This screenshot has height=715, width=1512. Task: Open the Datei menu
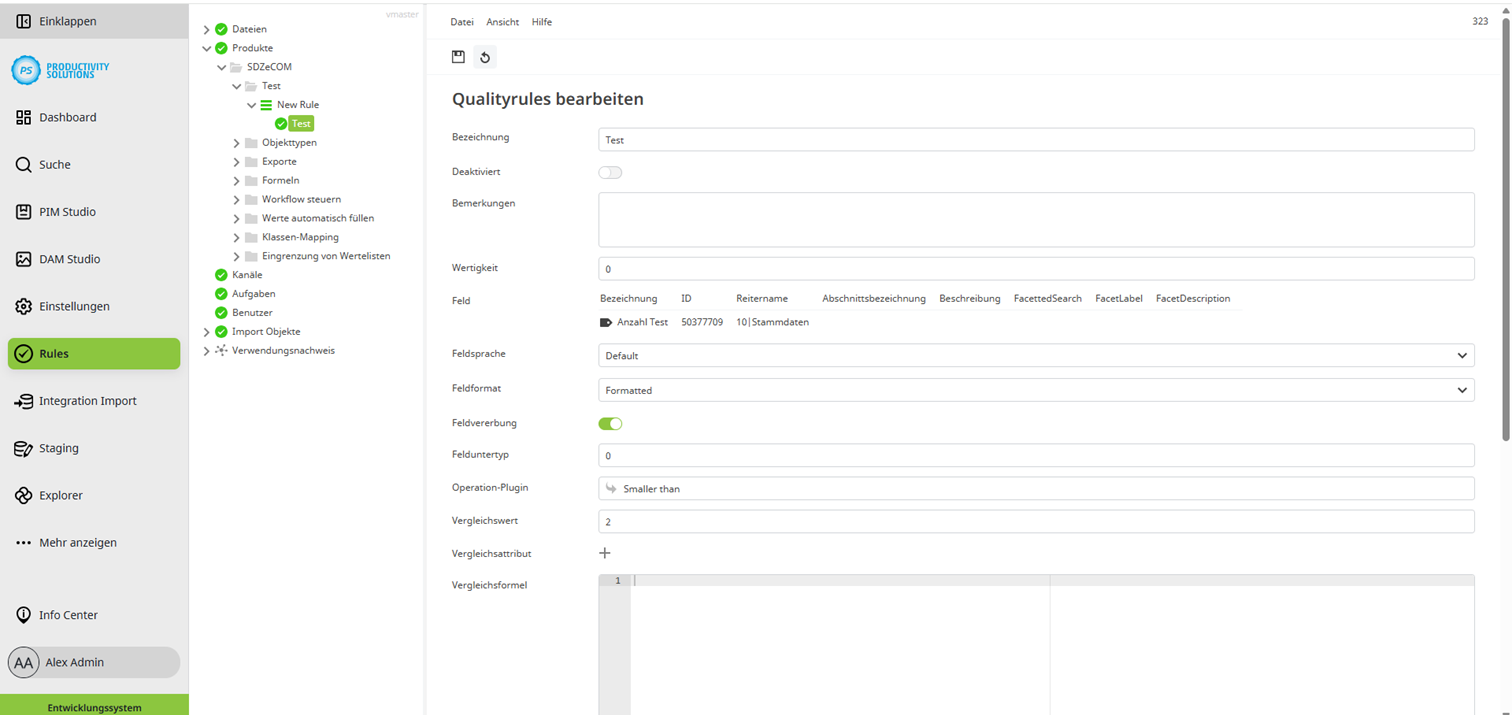point(462,22)
